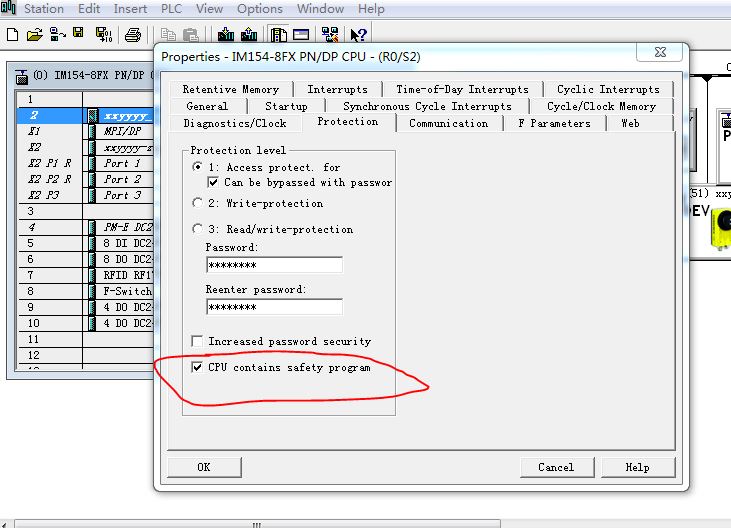Click the Print toolbar icon
Image resolution: width=731 pixels, height=528 pixels.
click(133, 35)
